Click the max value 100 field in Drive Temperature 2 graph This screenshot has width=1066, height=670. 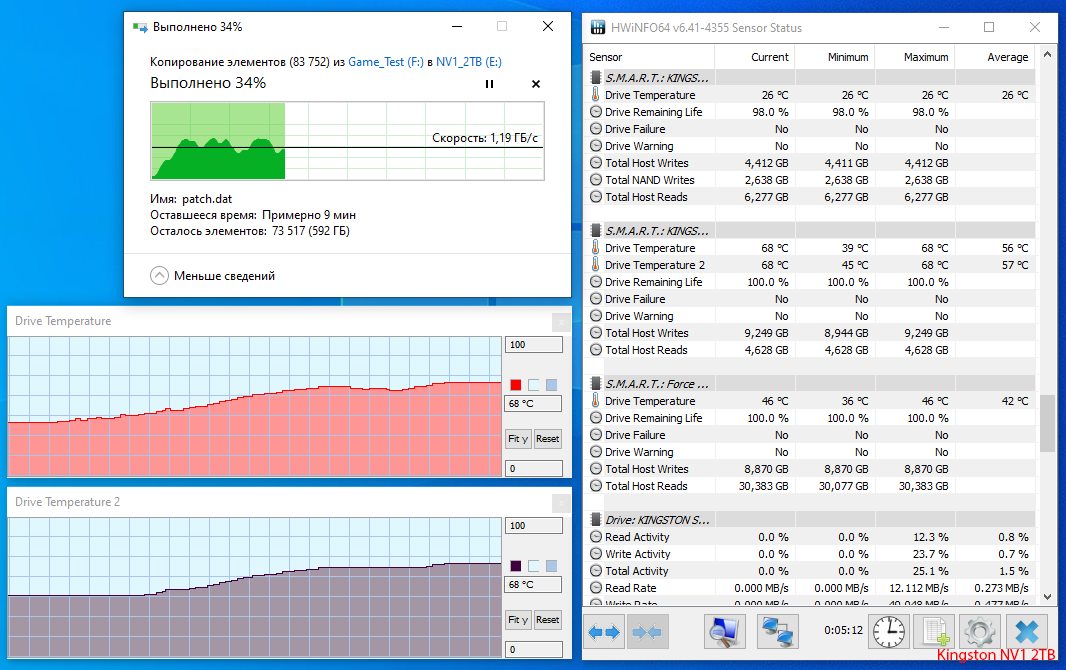(x=534, y=525)
